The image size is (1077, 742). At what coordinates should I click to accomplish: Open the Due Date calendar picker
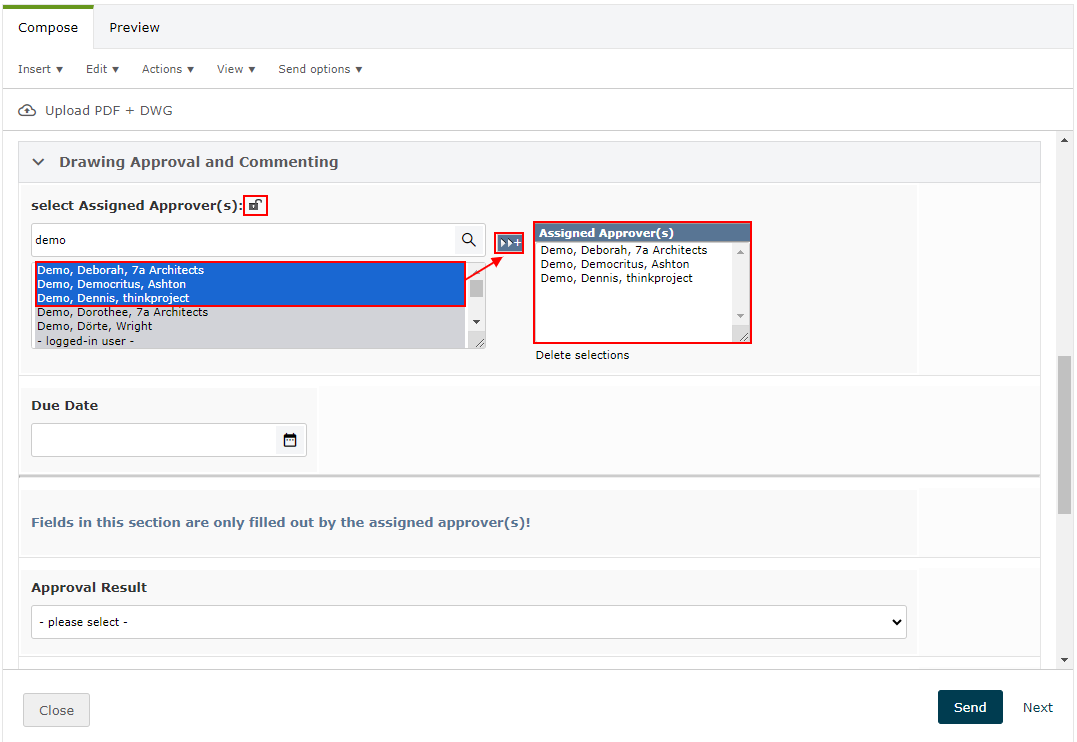(x=290, y=440)
